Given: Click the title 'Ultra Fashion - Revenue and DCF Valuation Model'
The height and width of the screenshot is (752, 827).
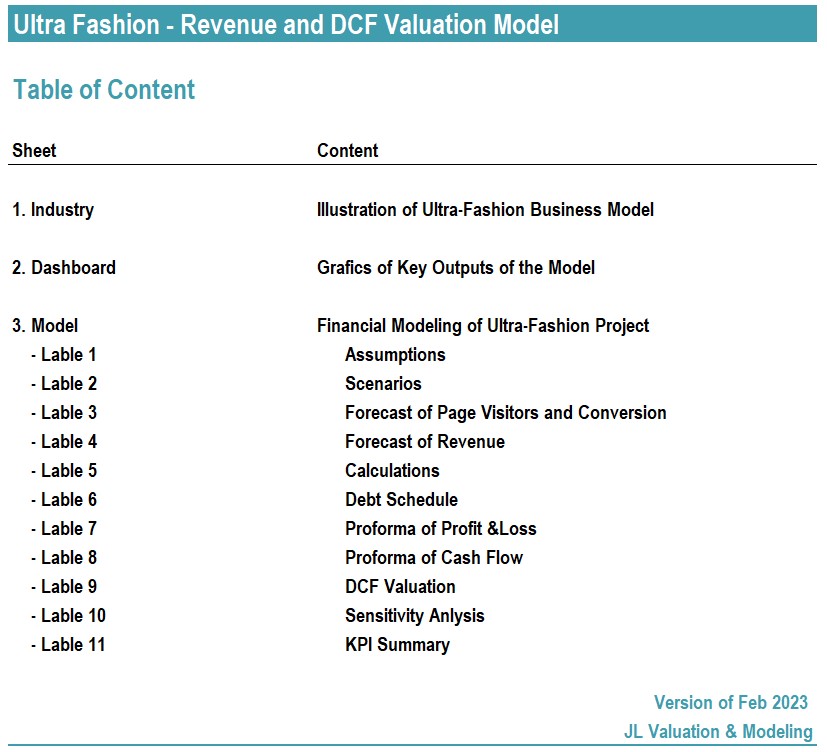Looking at the screenshot, I should click(x=286, y=24).
